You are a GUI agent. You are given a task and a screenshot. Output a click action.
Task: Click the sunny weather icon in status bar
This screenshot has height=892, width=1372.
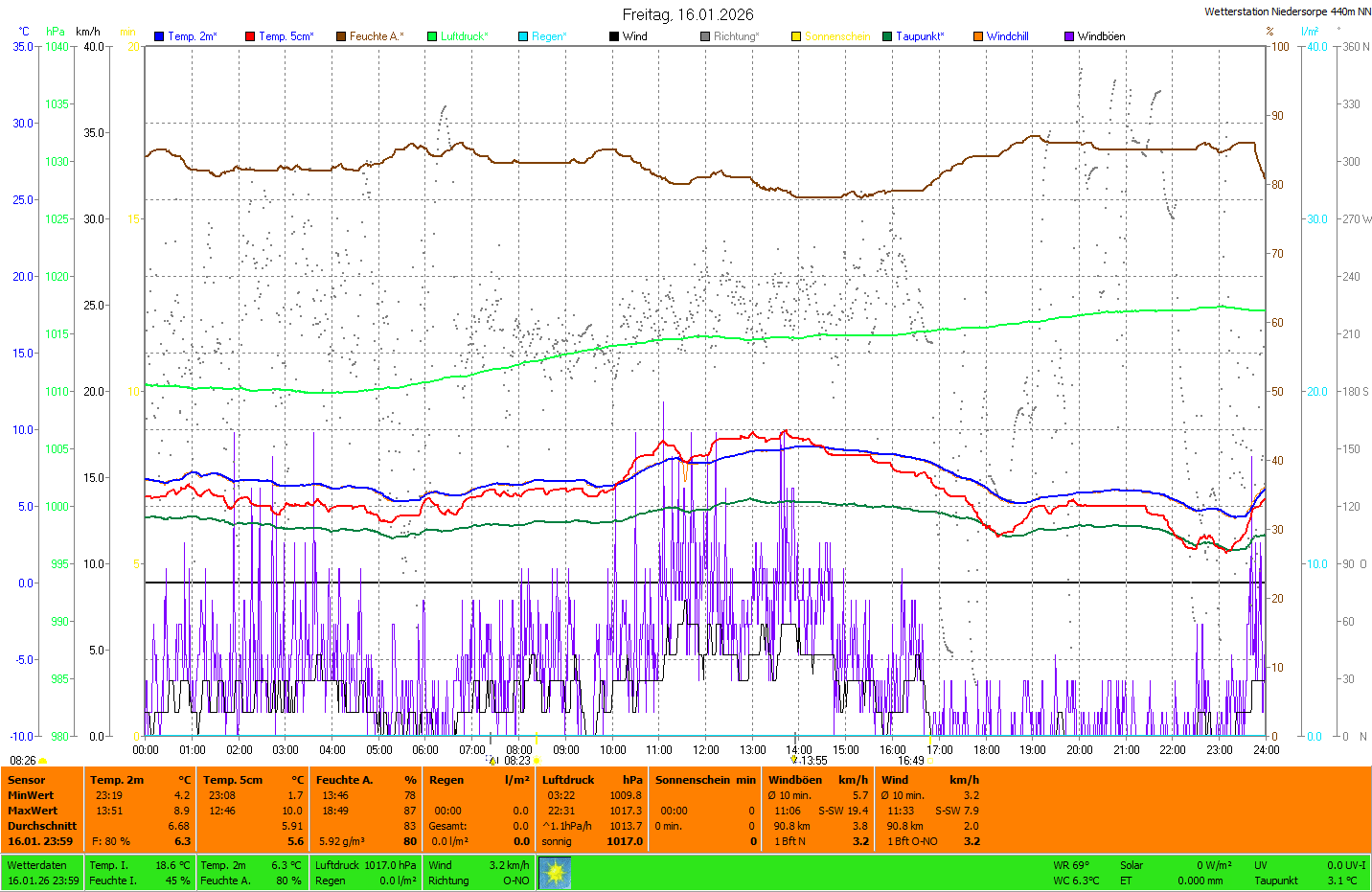[555, 872]
